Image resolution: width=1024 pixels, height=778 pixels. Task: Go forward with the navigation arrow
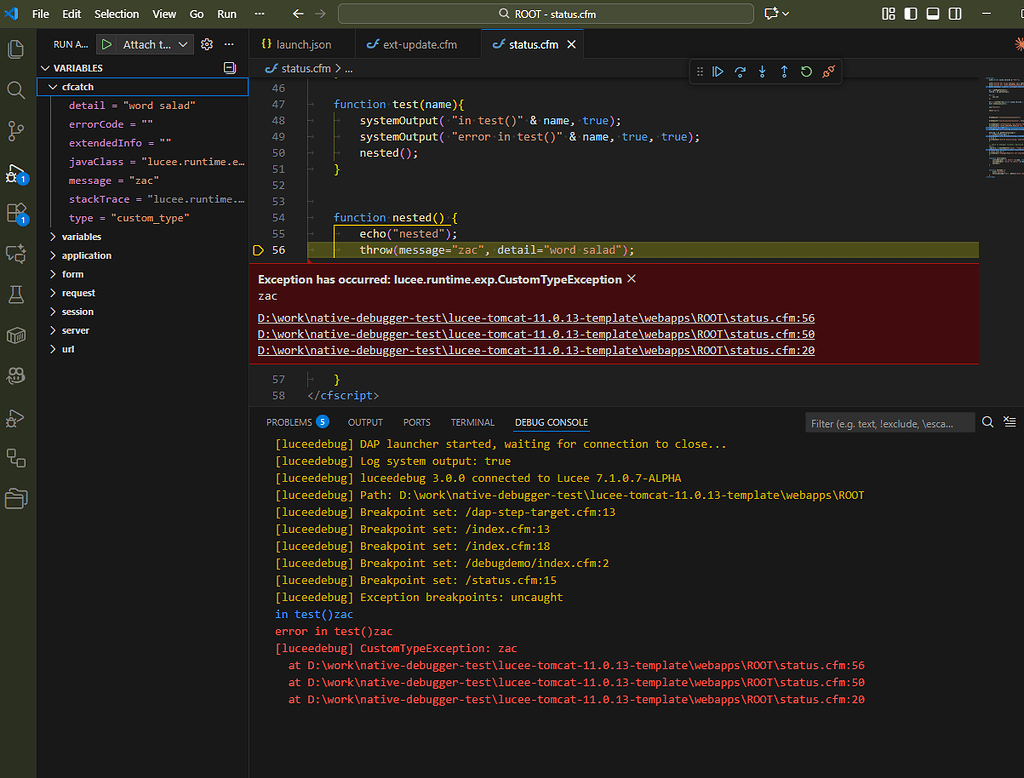(320, 14)
